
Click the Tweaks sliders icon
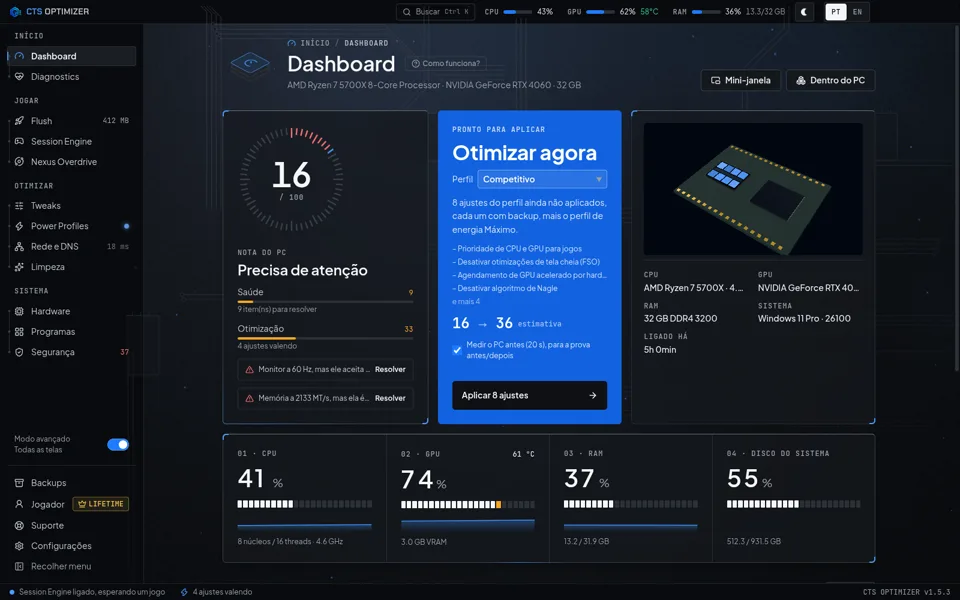coord(19,206)
